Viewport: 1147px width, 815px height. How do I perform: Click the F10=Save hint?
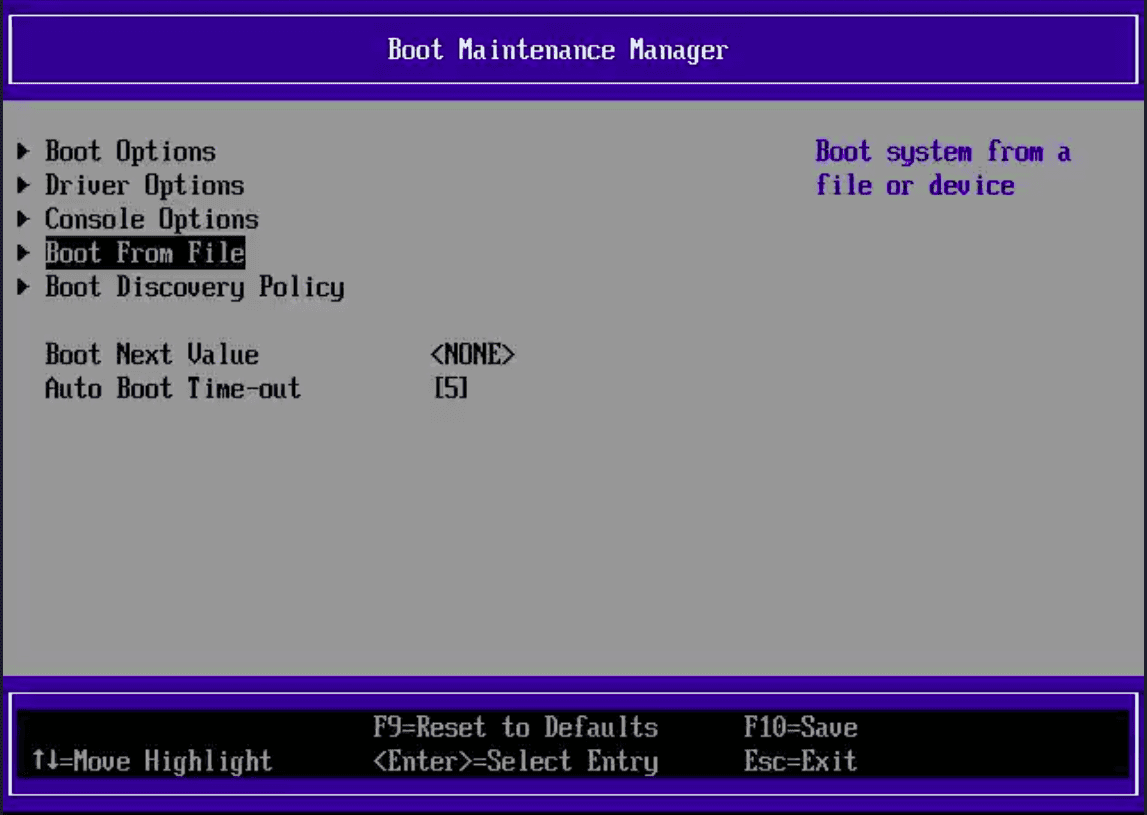(x=800, y=727)
